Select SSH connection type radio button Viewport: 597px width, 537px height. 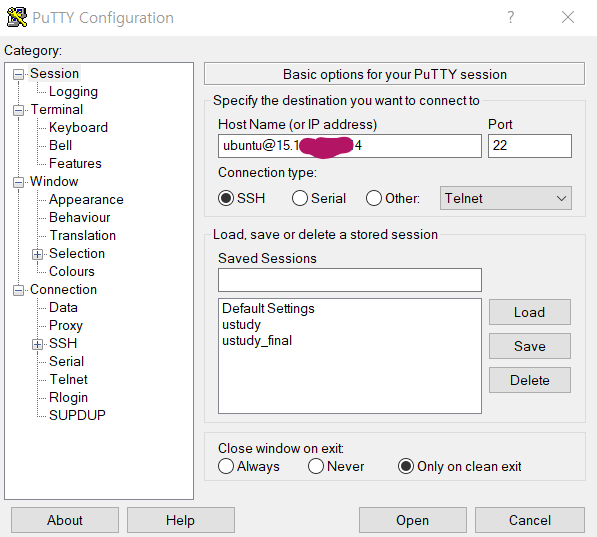(x=226, y=198)
